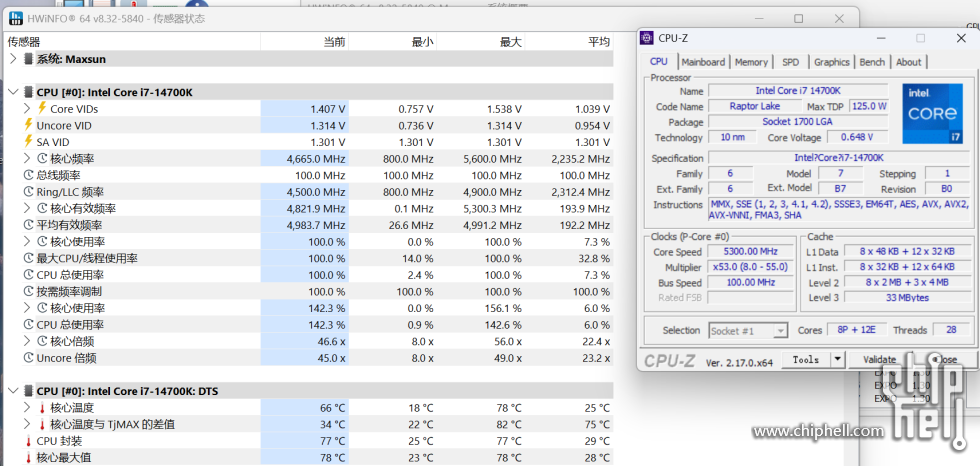The width and height of the screenshot is (980, 466).
Task: Click the CPU-Z app icon in title bar
Action: [x=648, y=38]
